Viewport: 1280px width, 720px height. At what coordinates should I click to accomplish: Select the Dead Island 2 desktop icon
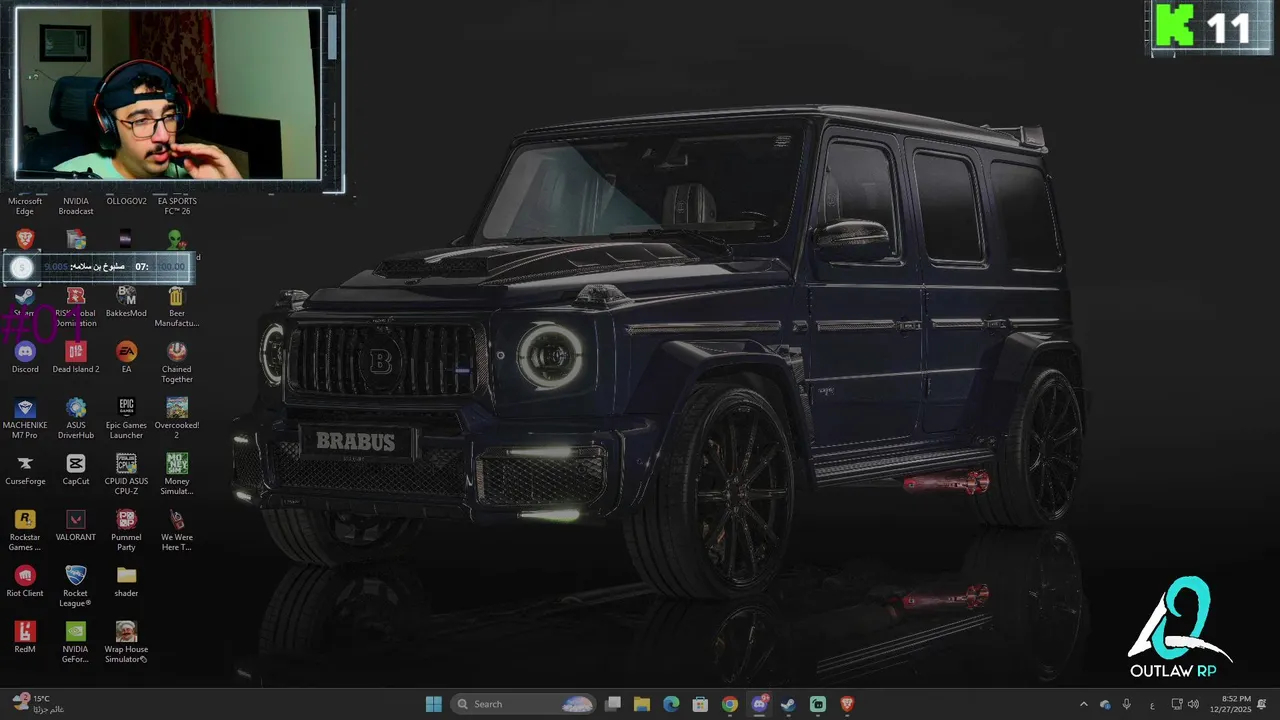tap(76, 357)
